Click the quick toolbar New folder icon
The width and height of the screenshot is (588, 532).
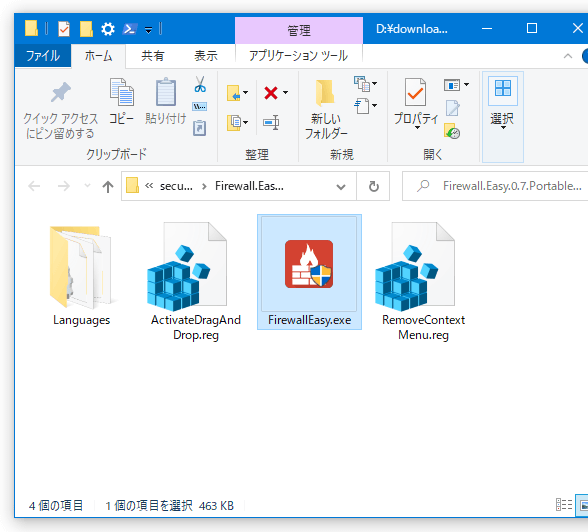click(x=86, y=29)
